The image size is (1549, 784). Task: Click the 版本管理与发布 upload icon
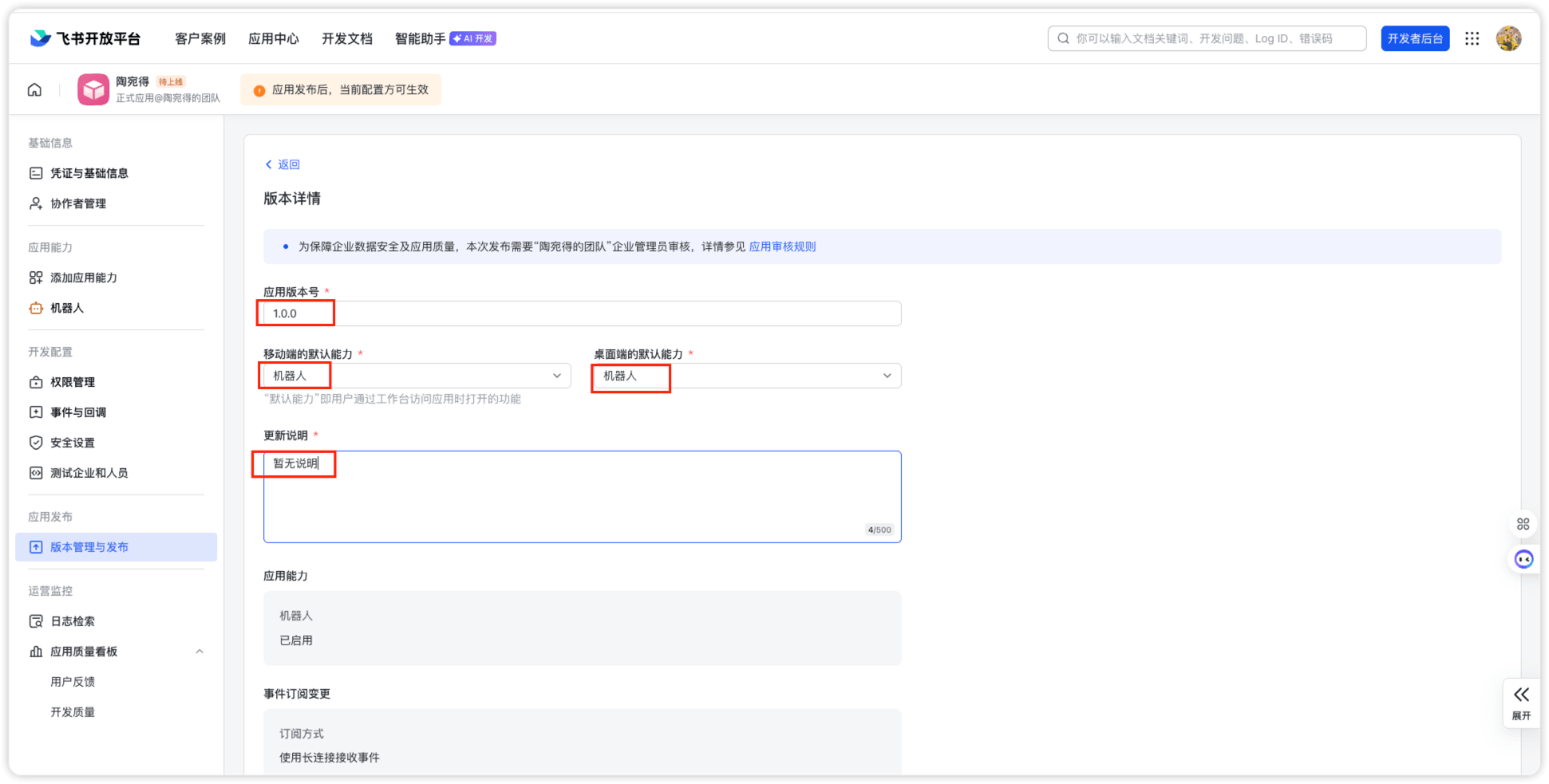36,547
